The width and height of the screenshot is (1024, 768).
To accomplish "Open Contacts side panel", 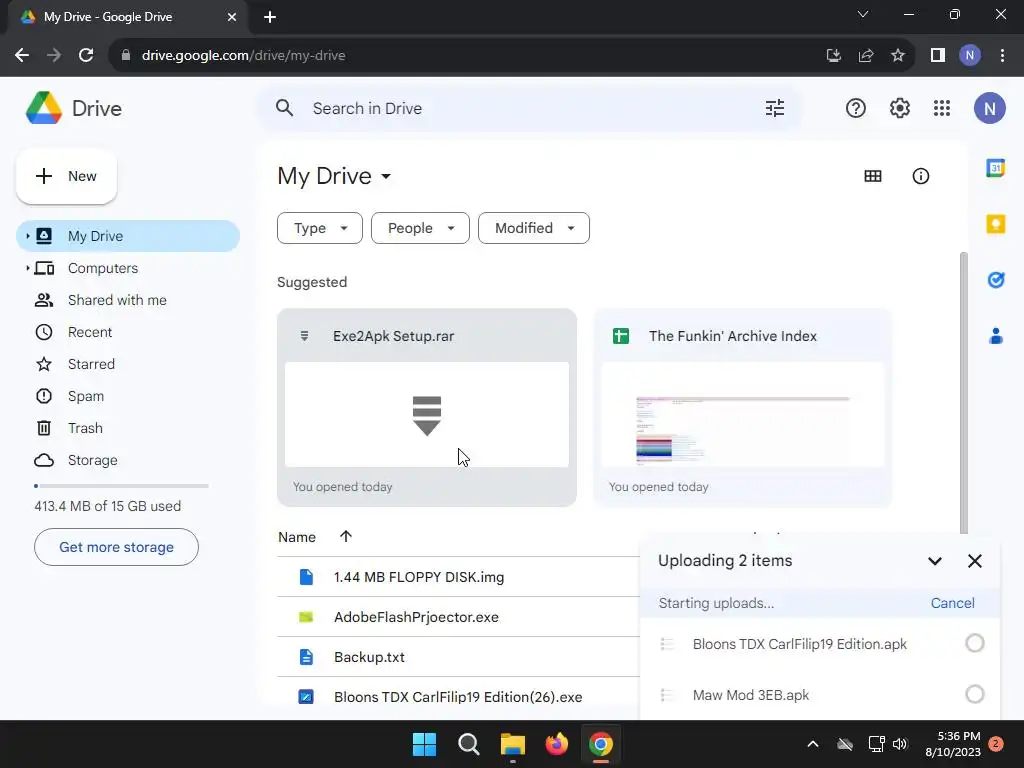I will pyautogui.click(x=995, y=336).
